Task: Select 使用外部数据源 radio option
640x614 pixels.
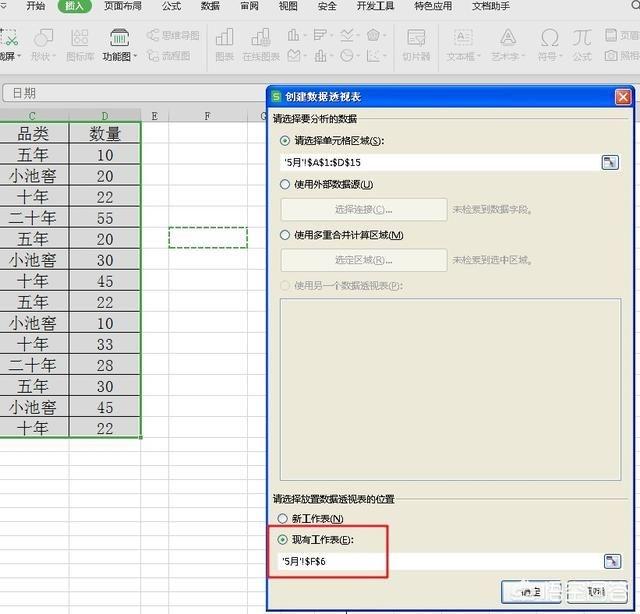Action: pos(284,185)
